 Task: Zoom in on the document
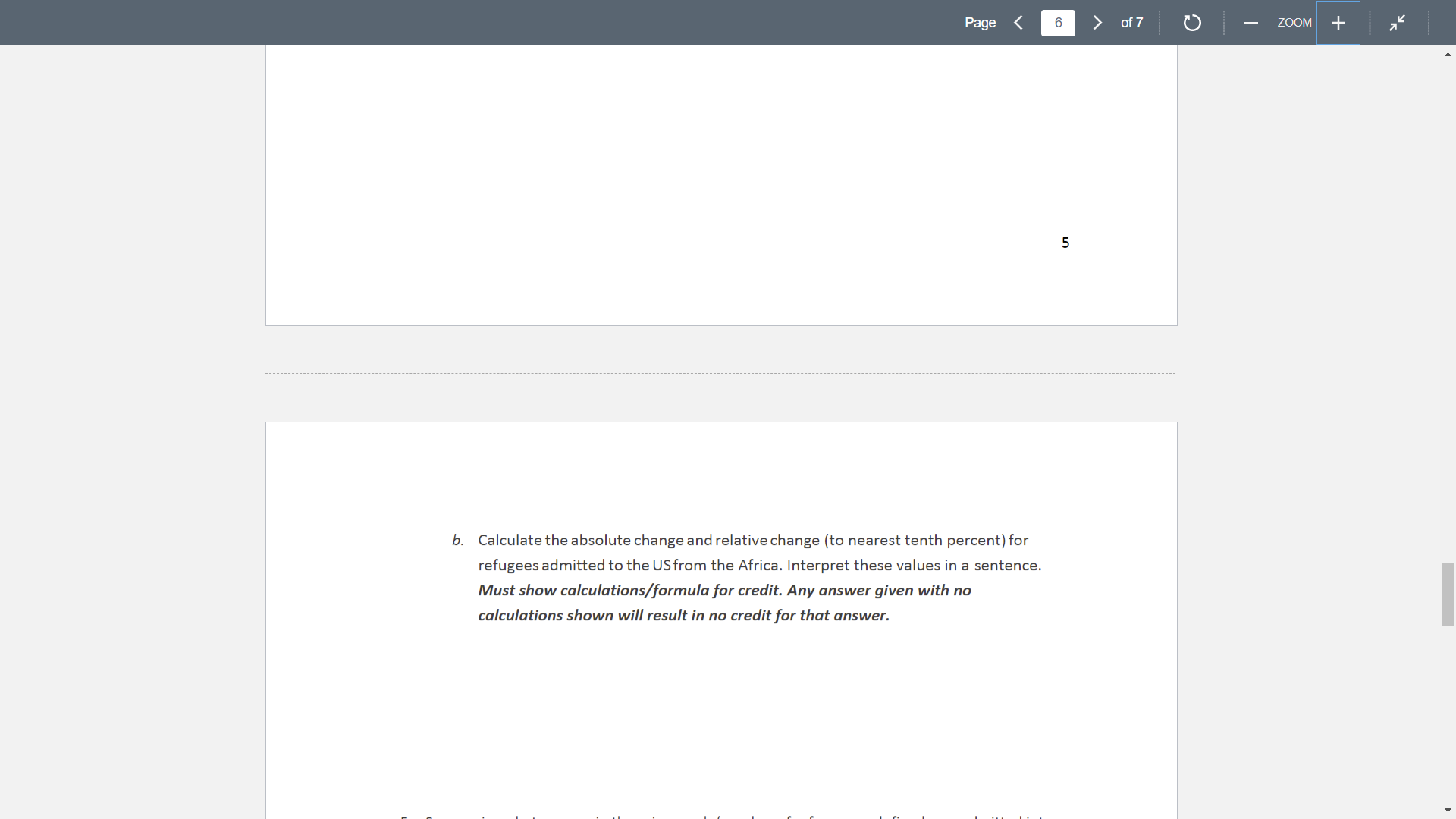coord(1338,23)
